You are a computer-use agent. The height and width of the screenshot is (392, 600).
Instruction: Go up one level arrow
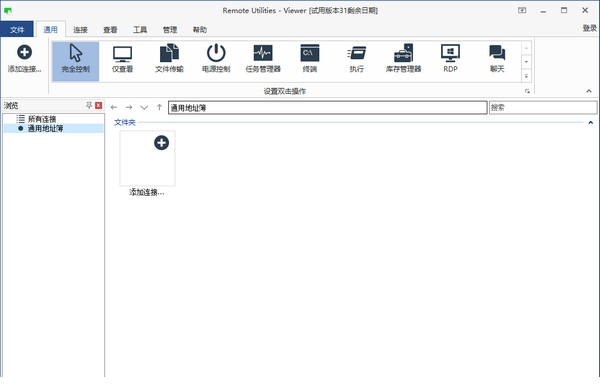(159, 108)
